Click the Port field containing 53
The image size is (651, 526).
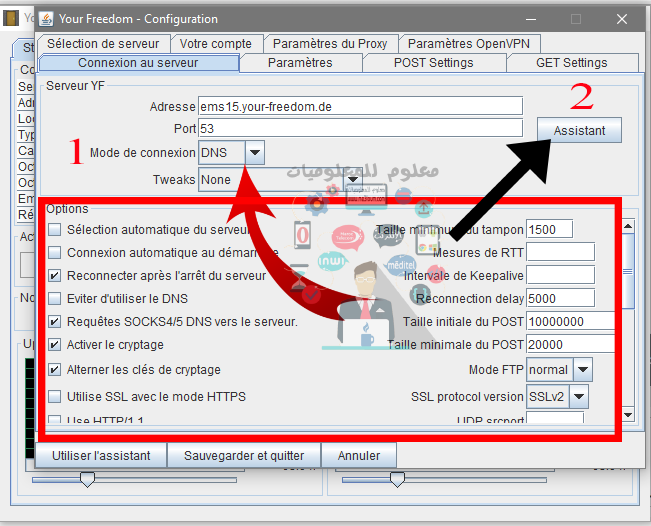(x=360, y=128)
